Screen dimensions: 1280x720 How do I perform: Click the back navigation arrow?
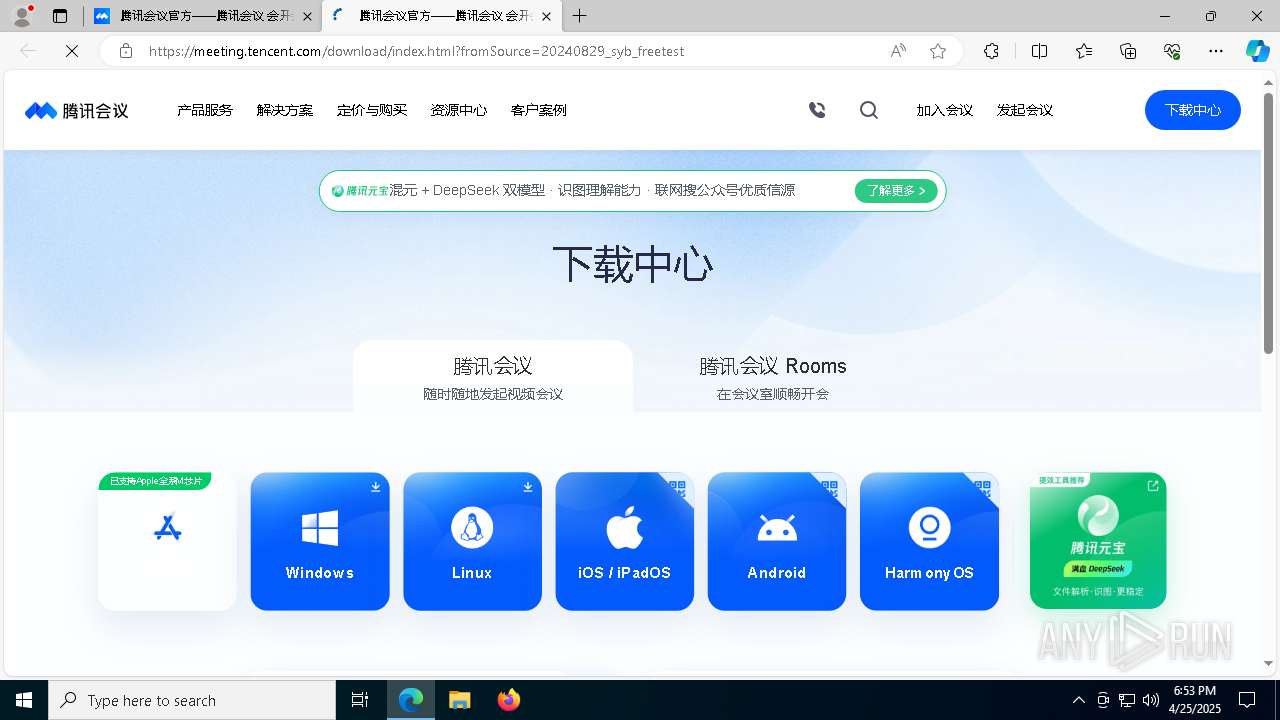point(28,51)
